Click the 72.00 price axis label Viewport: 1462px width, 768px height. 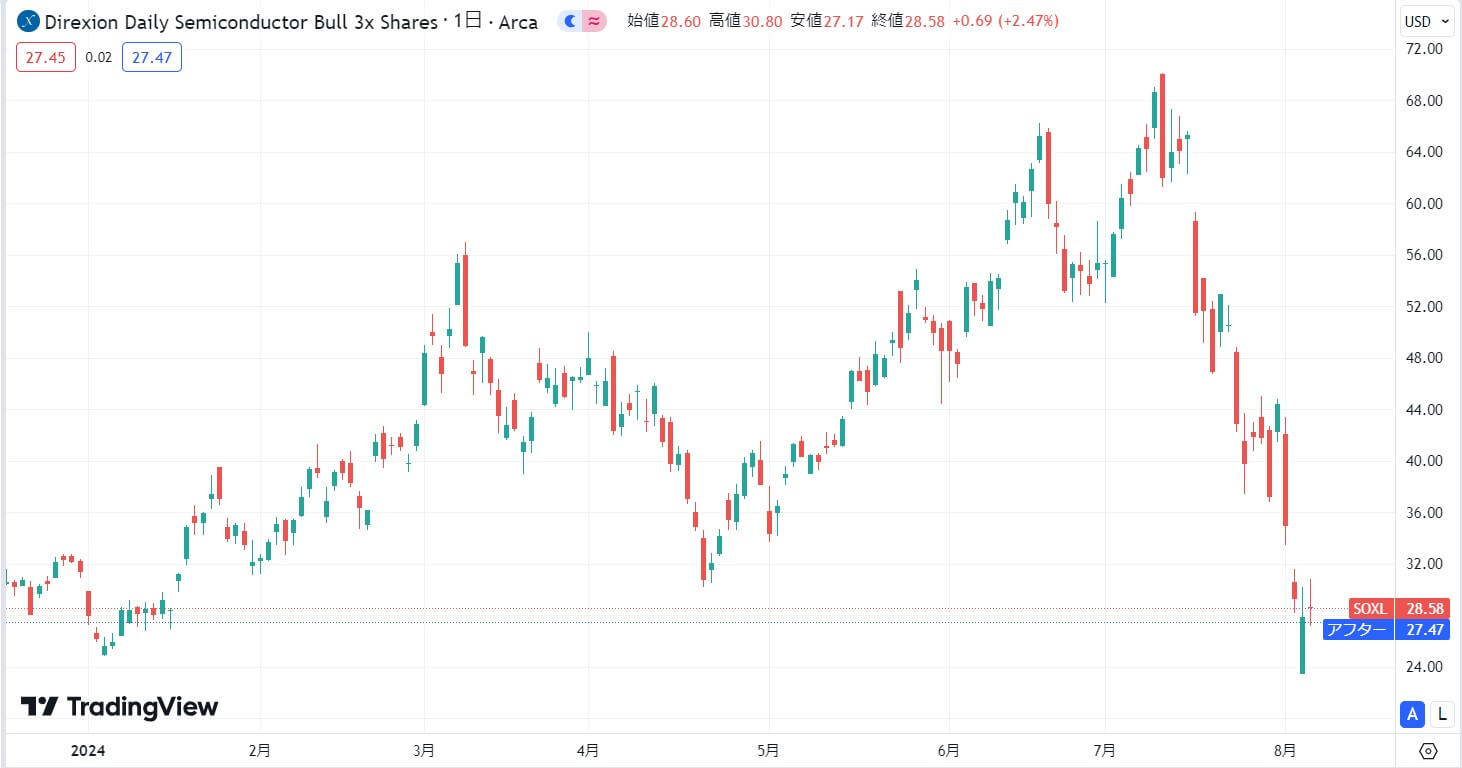click(x=1424, y=49)
